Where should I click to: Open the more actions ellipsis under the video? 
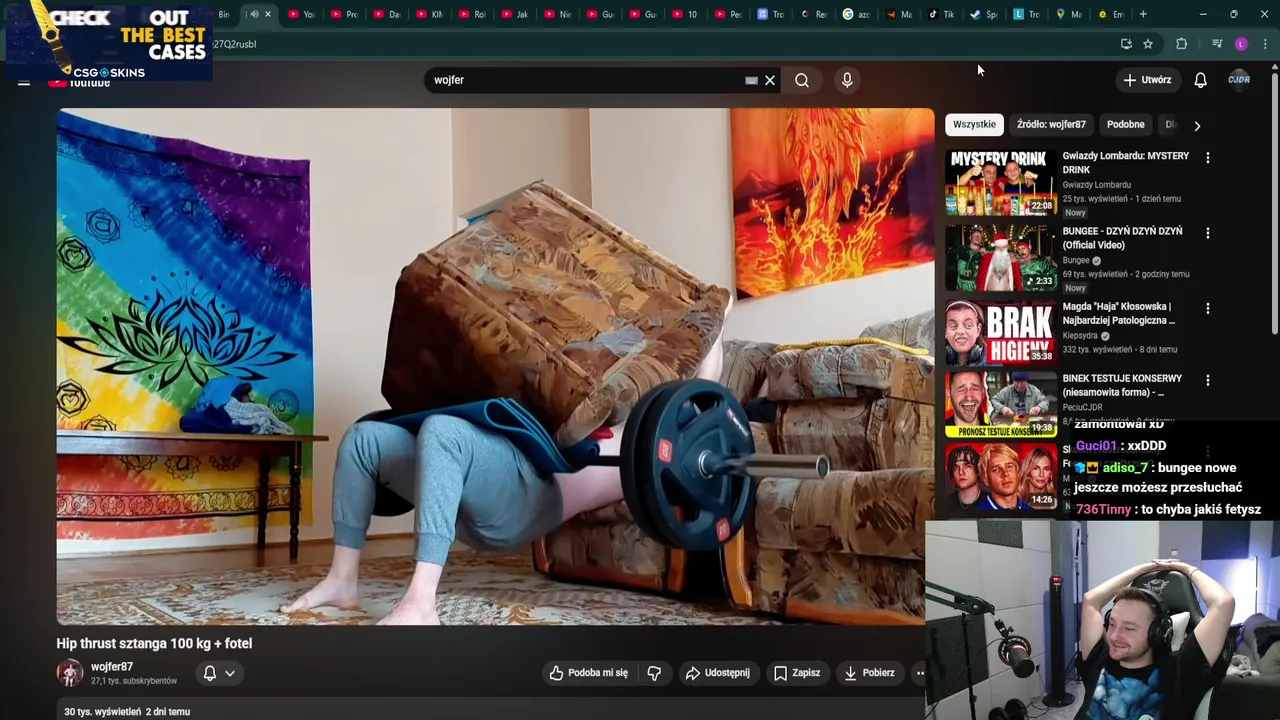point(920,673)
